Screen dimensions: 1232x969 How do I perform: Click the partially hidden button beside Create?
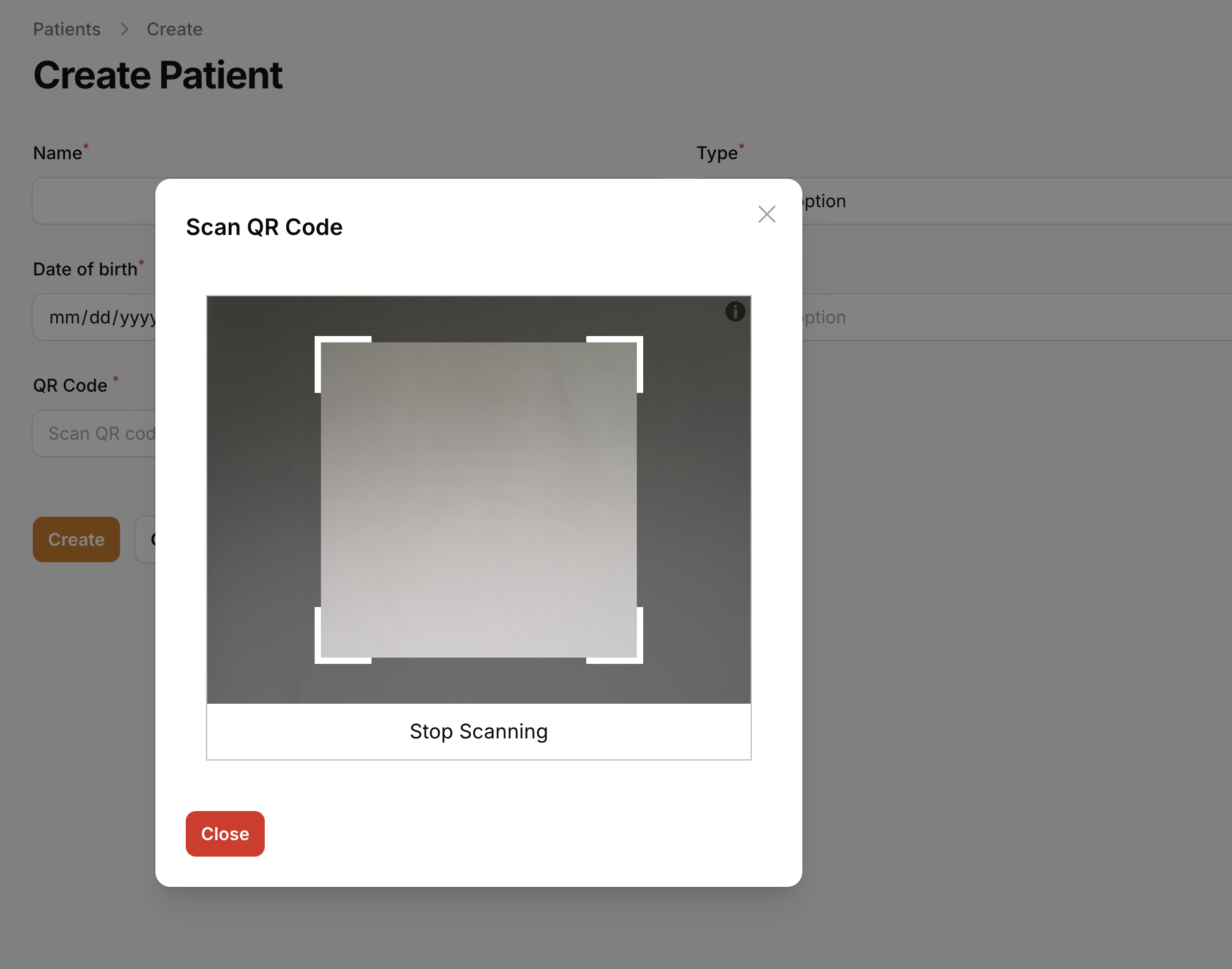coord(145,539)
